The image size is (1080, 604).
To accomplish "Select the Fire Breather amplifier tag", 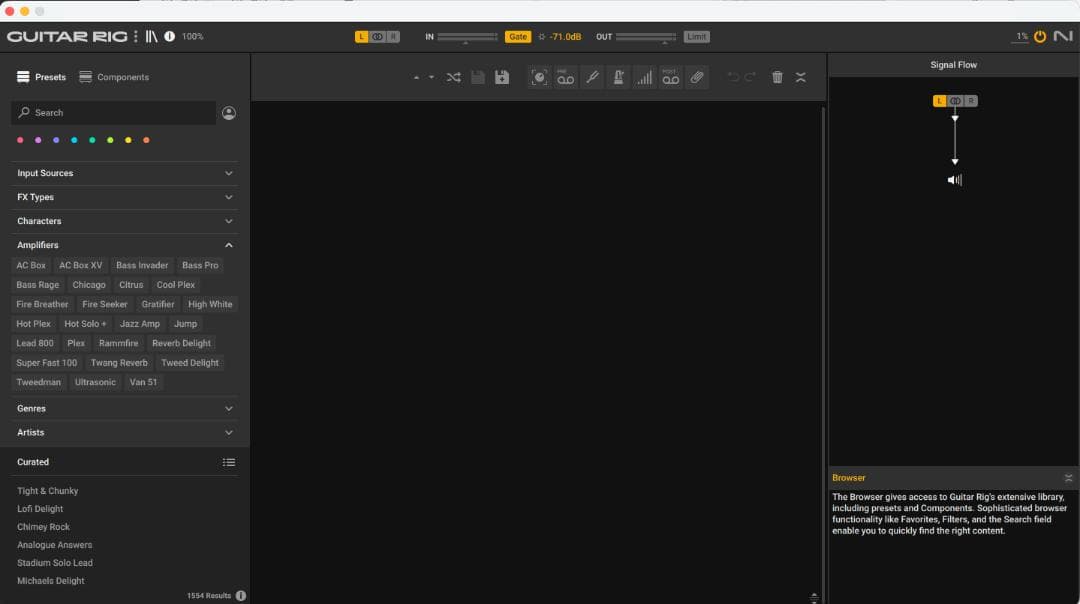I will pyautogui.click(x=42, y=304).
